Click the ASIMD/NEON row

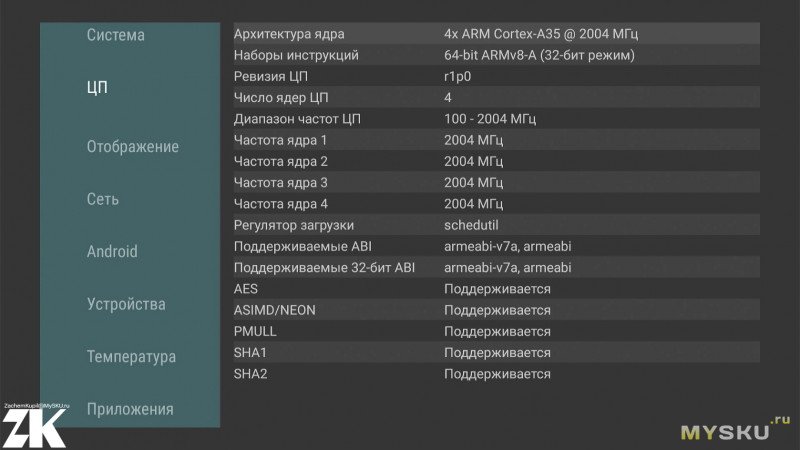click(x=496, y=310)
